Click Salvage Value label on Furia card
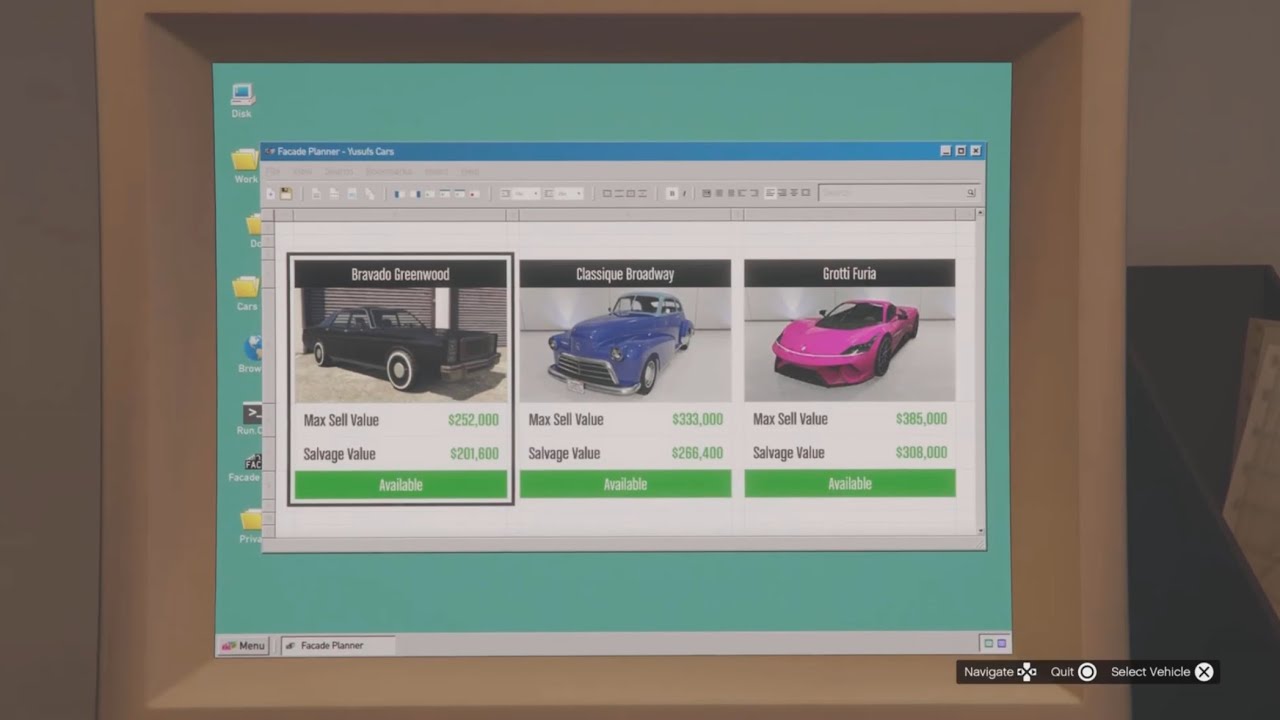Screen dimensions: 1280x720 789,453
